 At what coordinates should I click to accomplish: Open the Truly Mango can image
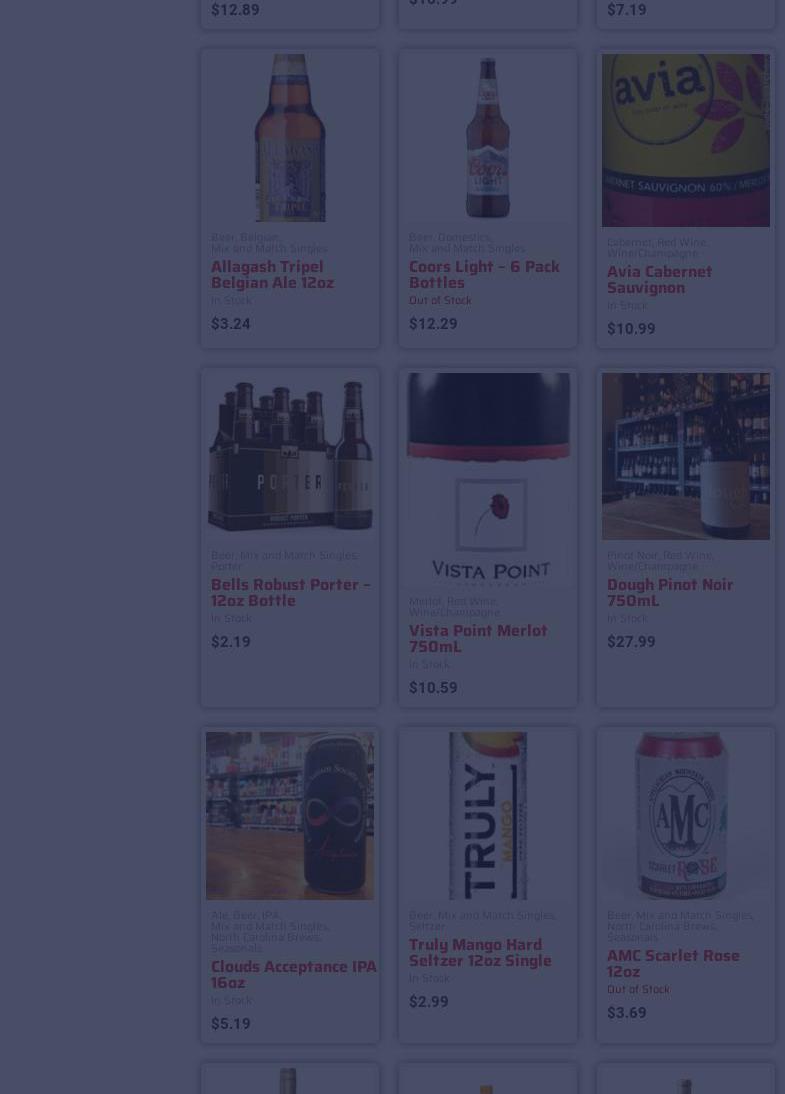click(488, 816)
